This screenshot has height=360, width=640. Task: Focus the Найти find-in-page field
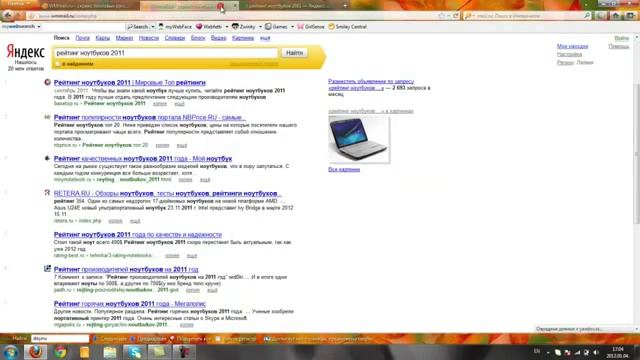(x=60, y=338)
